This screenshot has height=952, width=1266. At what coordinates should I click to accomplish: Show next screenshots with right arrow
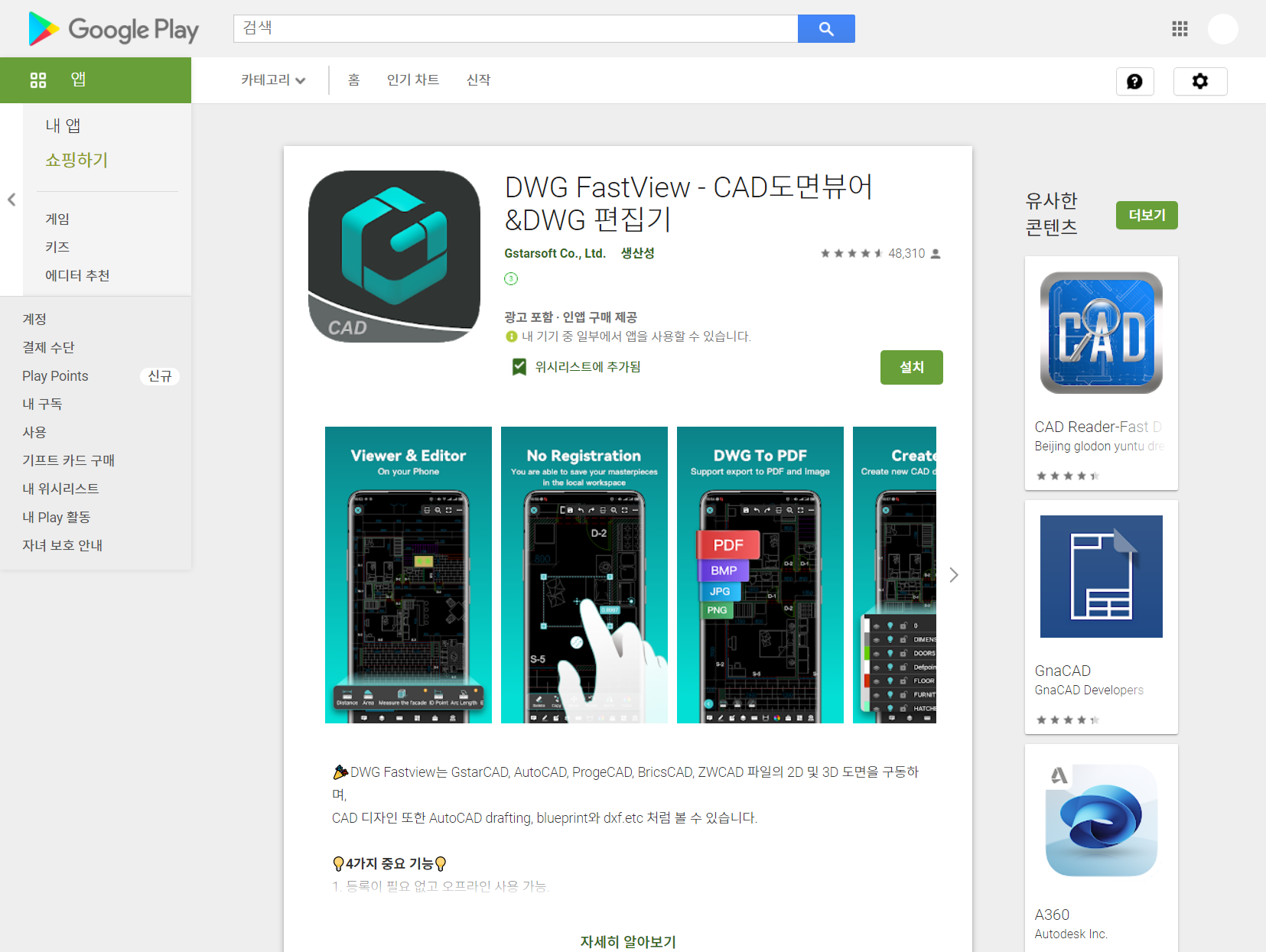953,575
